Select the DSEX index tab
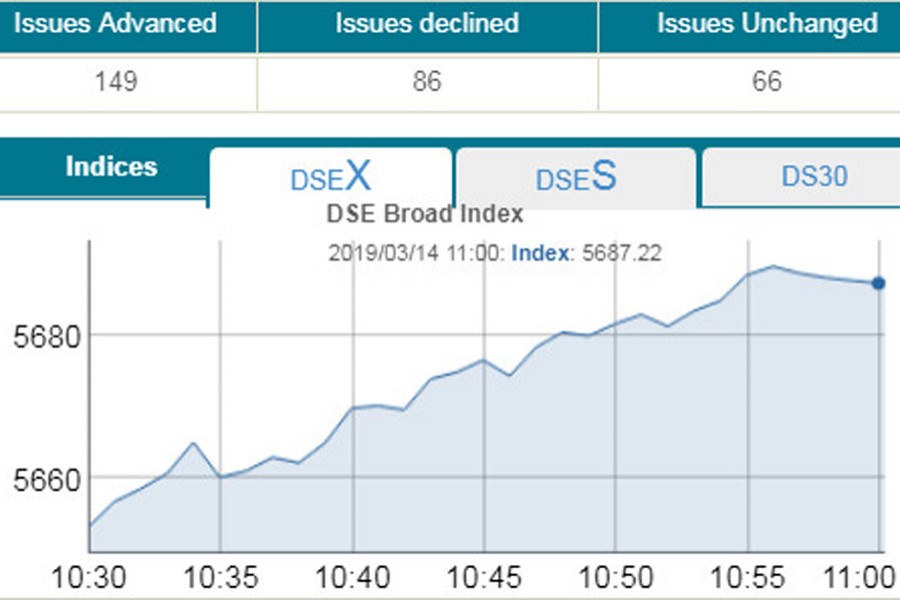This screenshot has height=600, width=900. 330,178
